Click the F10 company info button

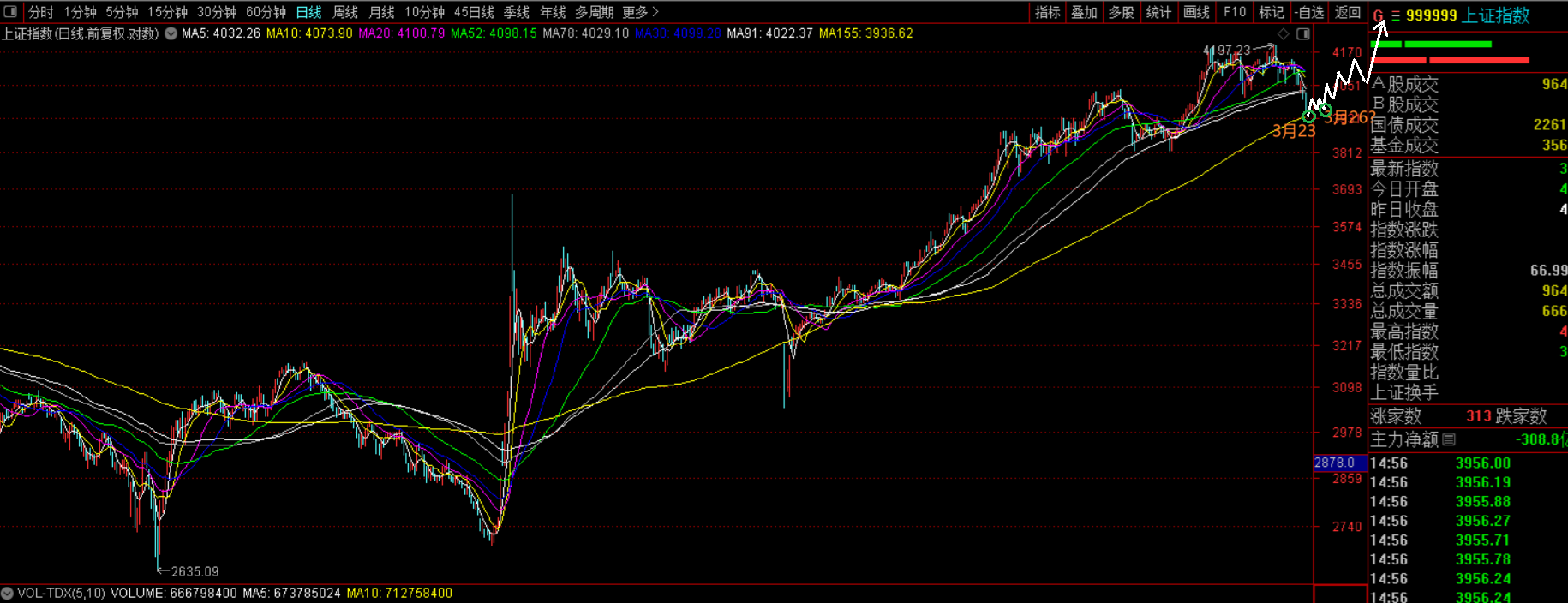point(1235,12)
